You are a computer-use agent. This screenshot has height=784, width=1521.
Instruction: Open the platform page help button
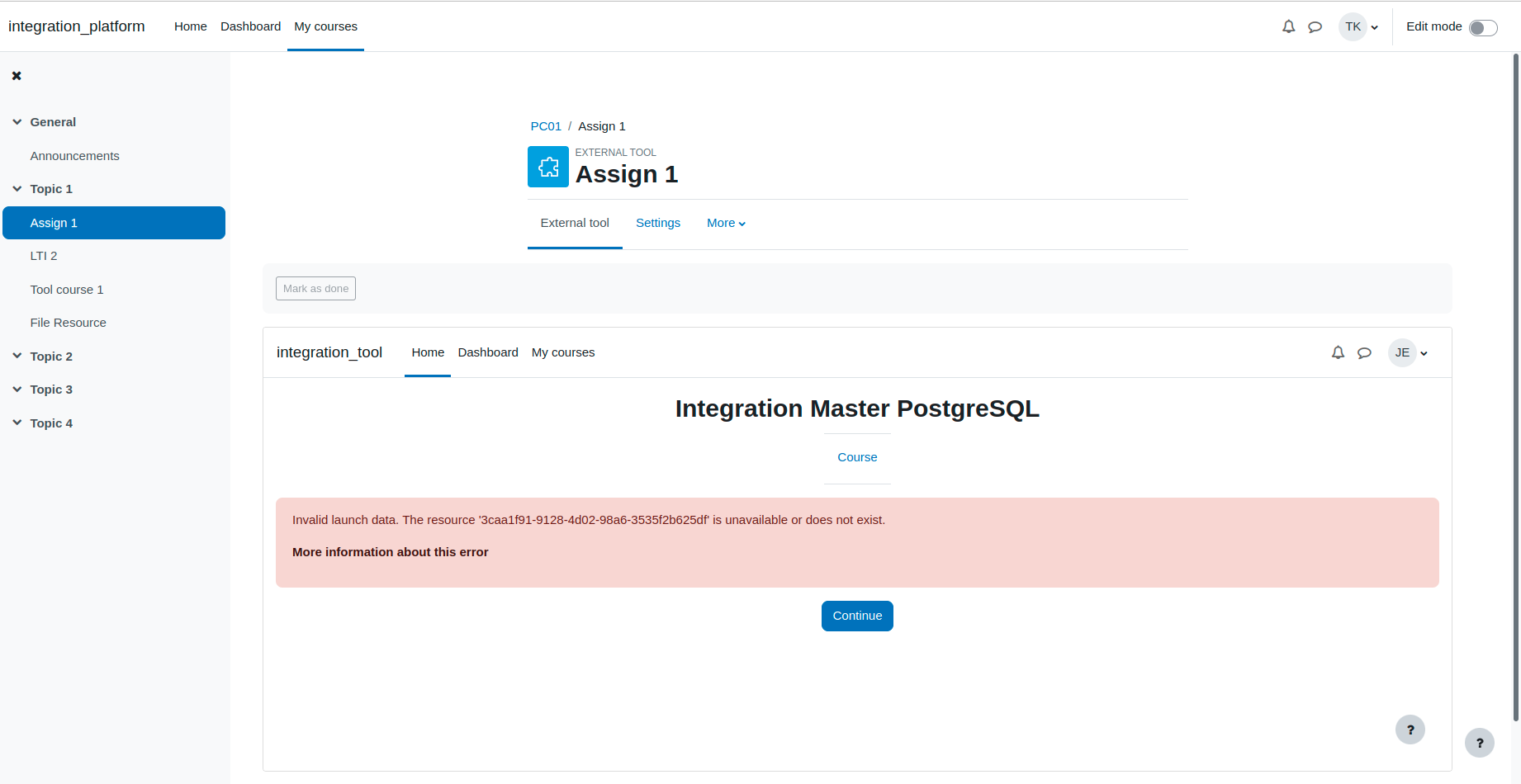point(1480,743)
